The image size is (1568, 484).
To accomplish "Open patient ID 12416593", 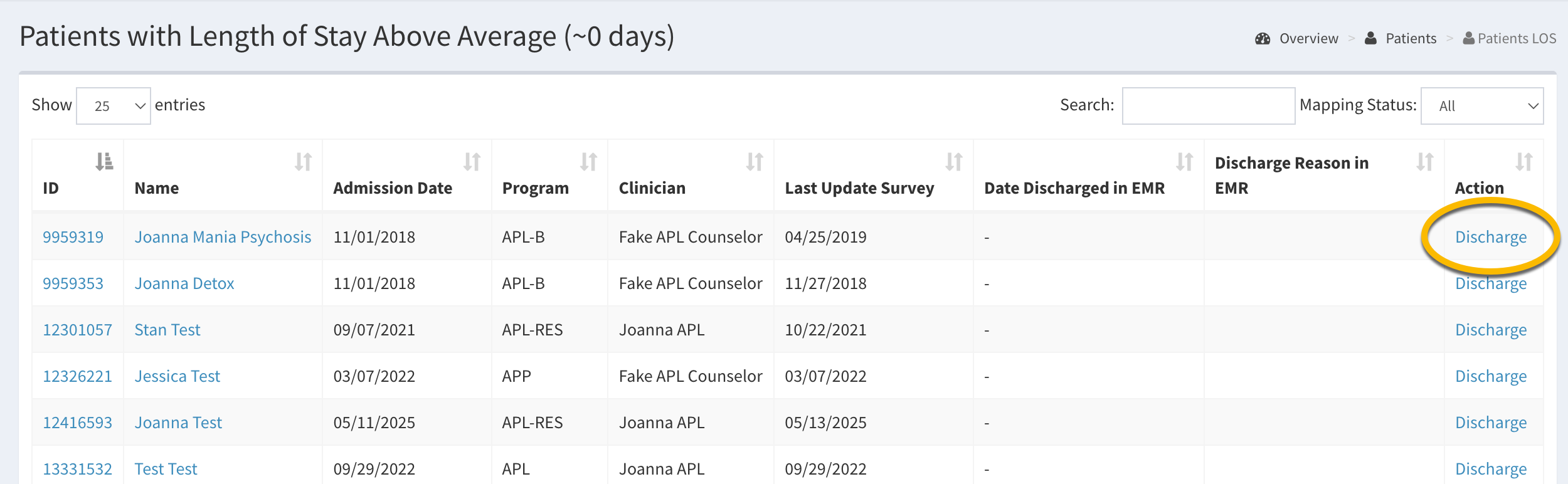I will tap(77, 423).
